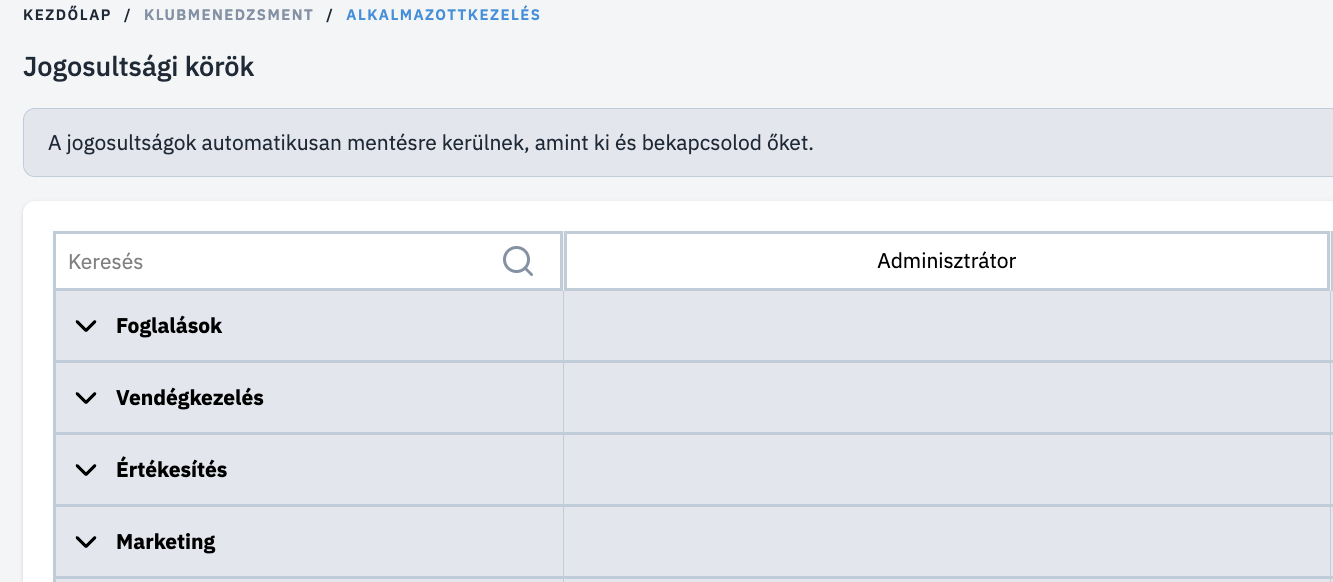
Task: Select the Alkalmazottkezelés breadcrumb item
Action: point(443,15)
